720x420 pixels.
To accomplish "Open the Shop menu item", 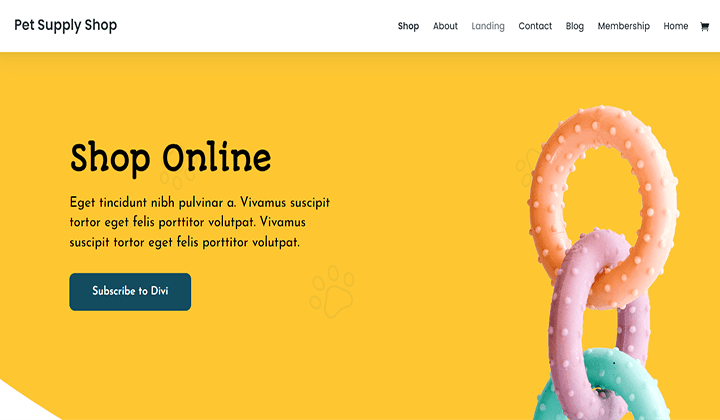I will [x=408, y=26].
